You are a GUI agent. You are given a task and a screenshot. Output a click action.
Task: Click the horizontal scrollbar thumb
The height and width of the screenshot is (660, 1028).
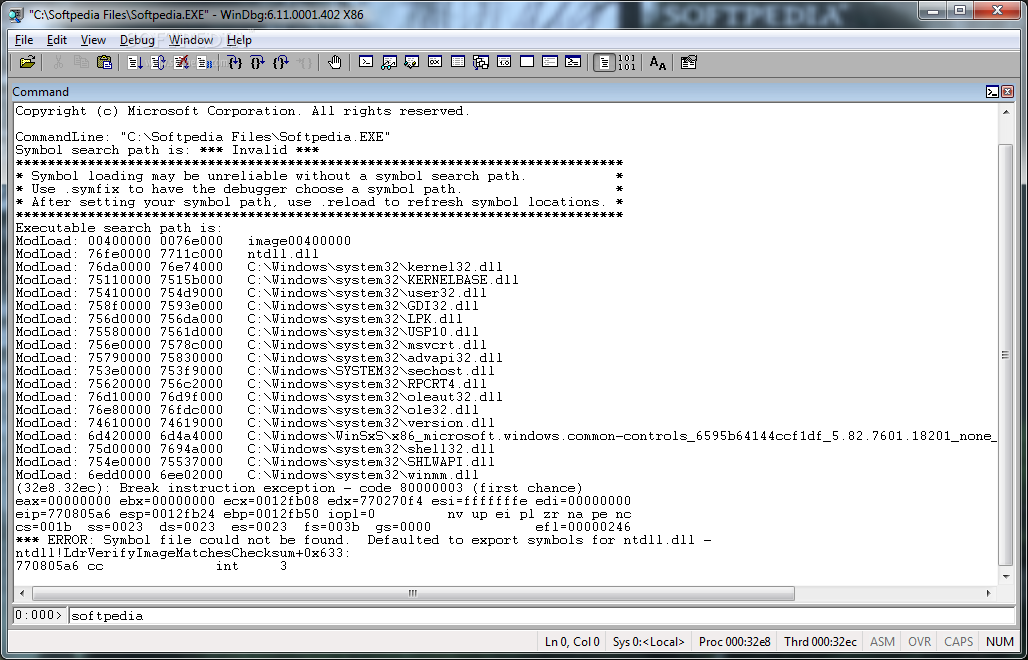coord(413,593)
